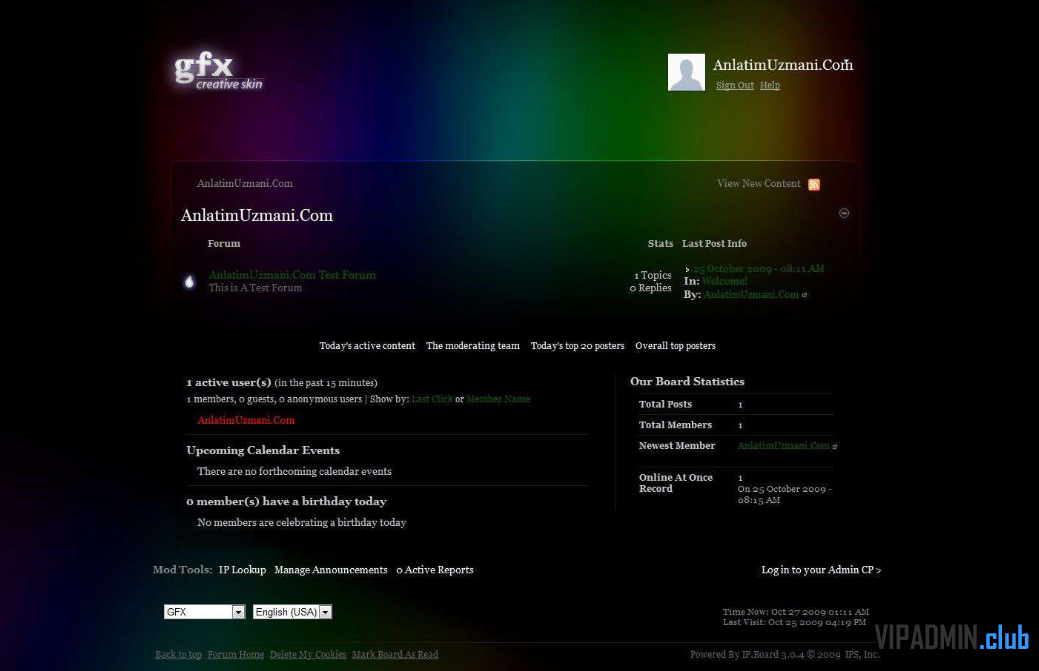This screenshot has width=1039, height=671.
Task: Go to the 25 October 2009 last post
Action: (759, 268)
